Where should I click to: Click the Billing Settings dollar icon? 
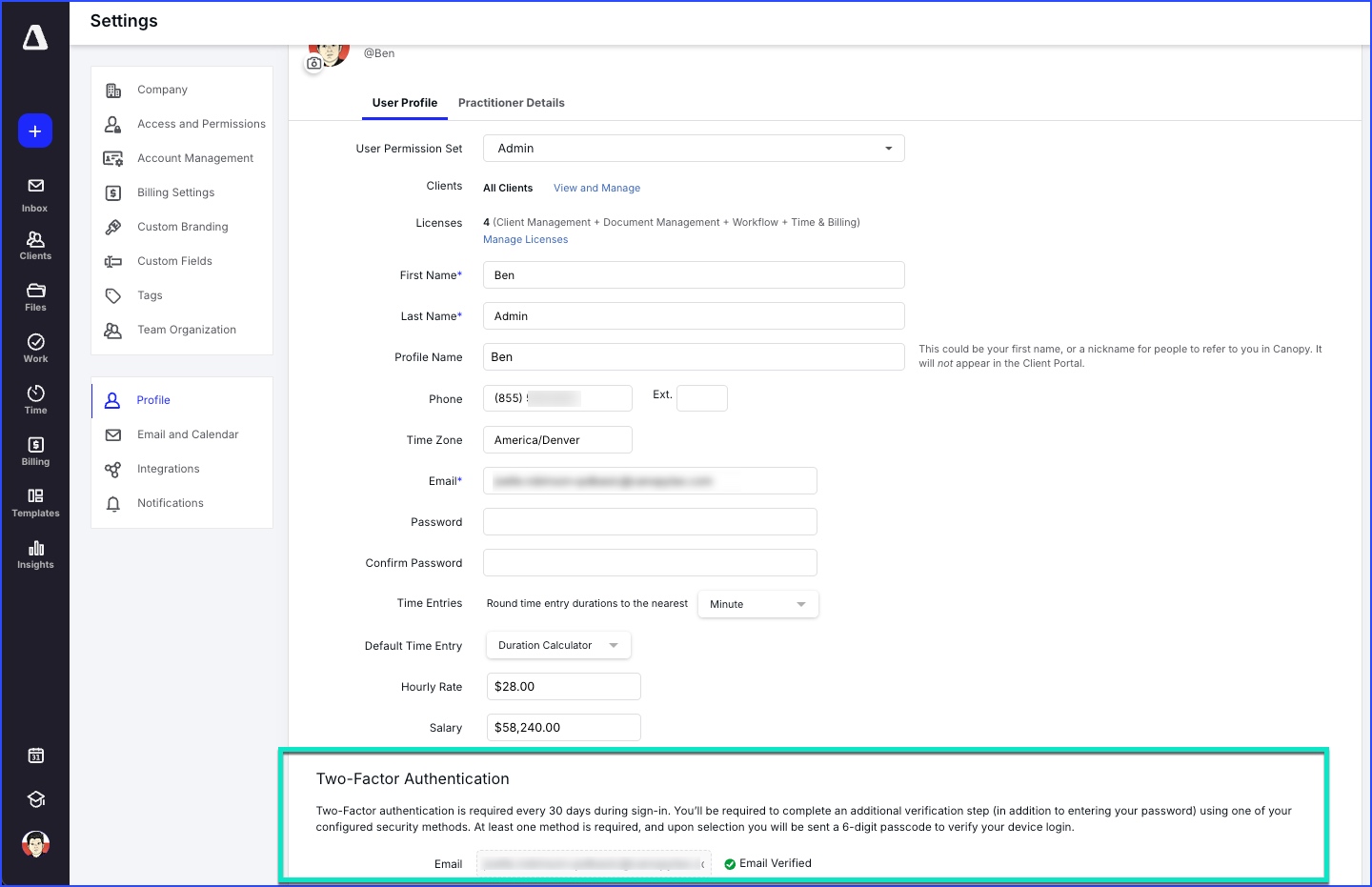(113, 193)
